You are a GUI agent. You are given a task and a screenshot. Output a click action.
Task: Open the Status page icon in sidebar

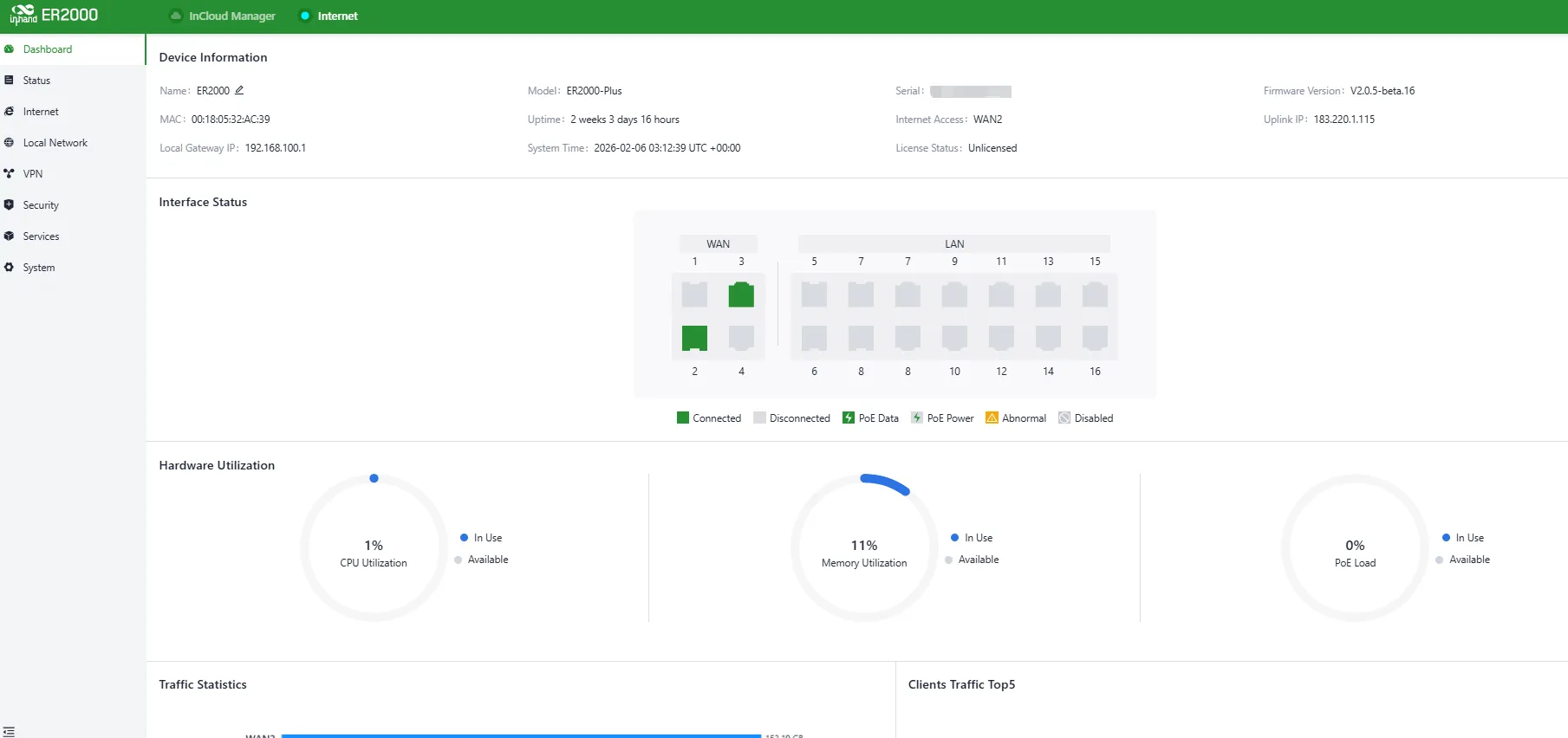click(x=9, y=80)
